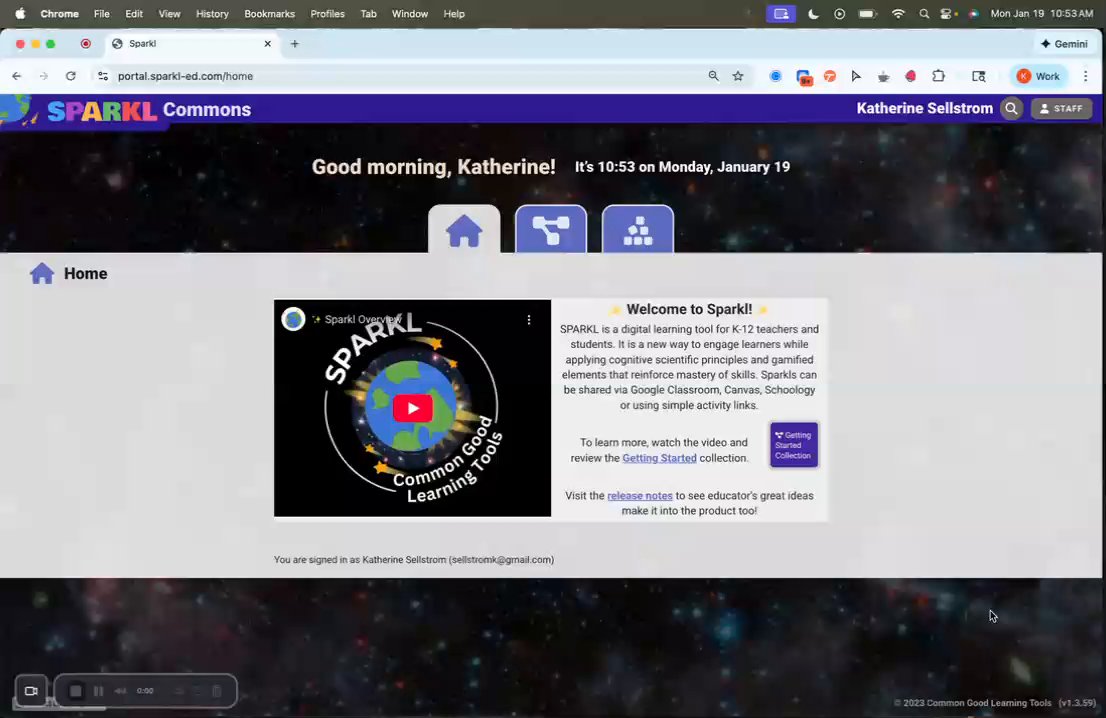Open the Getting Started link
Screen dimensions: 1106x718
tap(659, 458)
